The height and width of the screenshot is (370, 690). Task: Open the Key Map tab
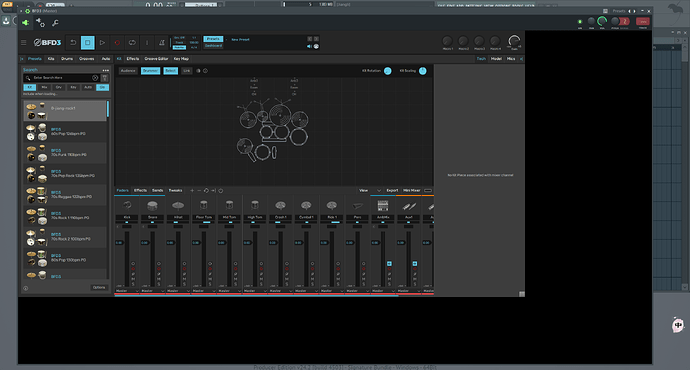pos(181,59)
